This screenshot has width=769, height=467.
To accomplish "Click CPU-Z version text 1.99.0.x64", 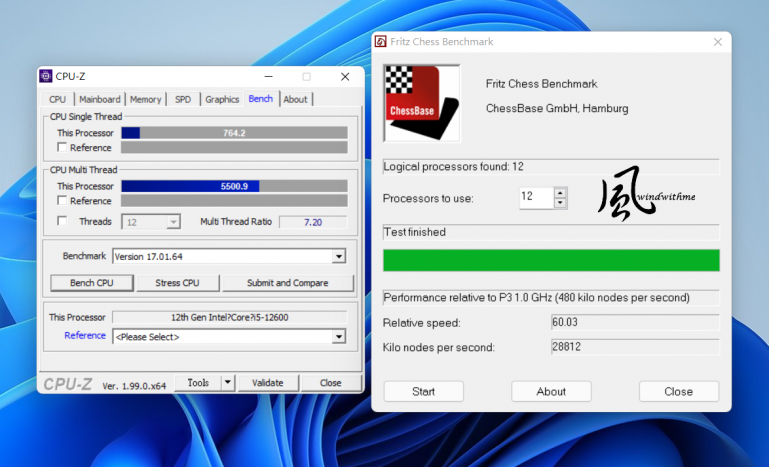I will pos(134,386).
